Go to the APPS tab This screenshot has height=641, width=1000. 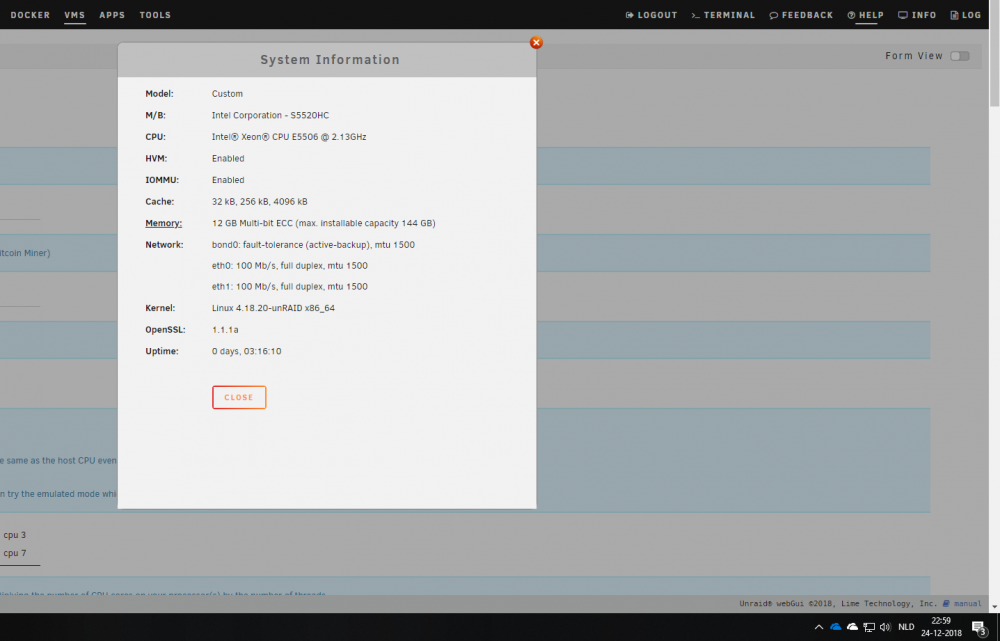click(x=112, y=15)
